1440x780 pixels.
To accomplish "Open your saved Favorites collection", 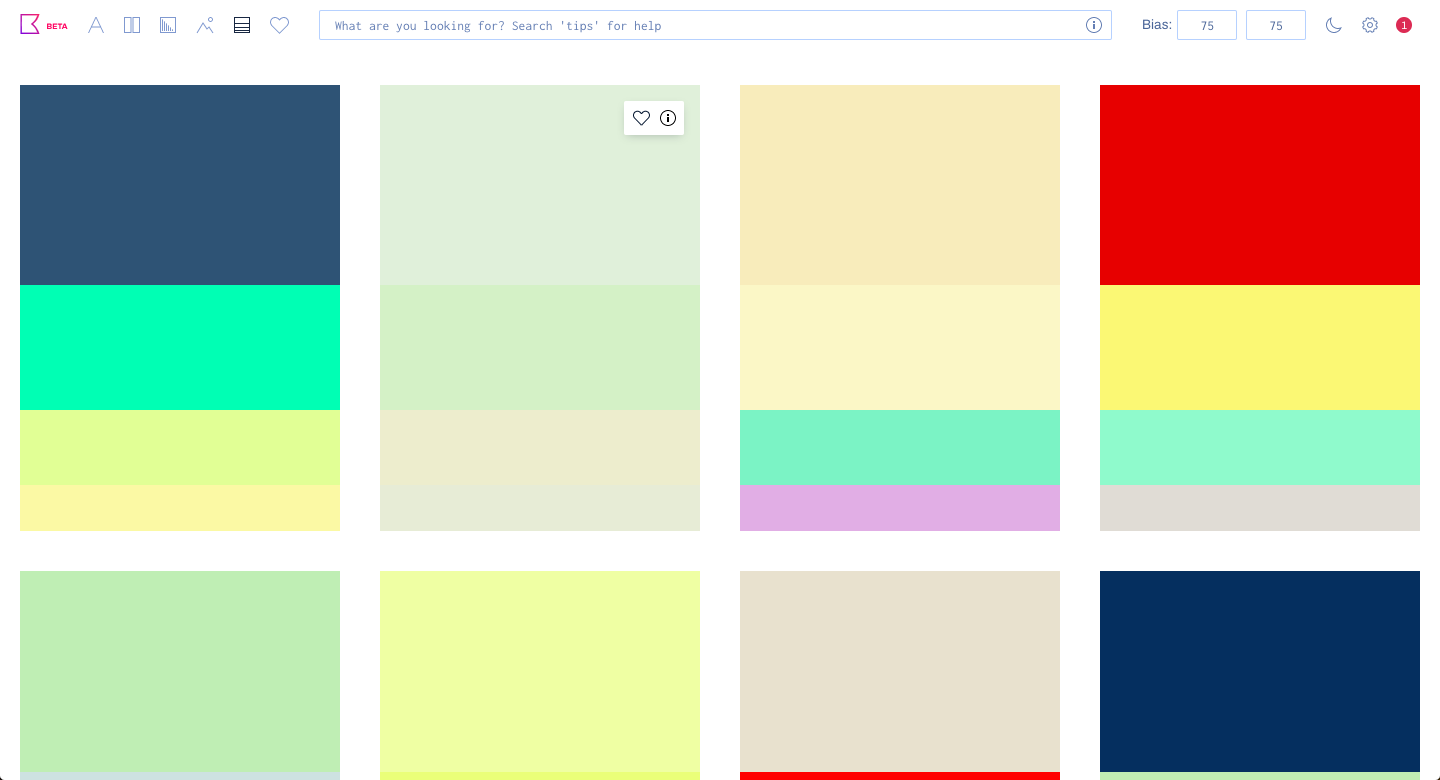I will pyautogui.click(x=279, y=25).
